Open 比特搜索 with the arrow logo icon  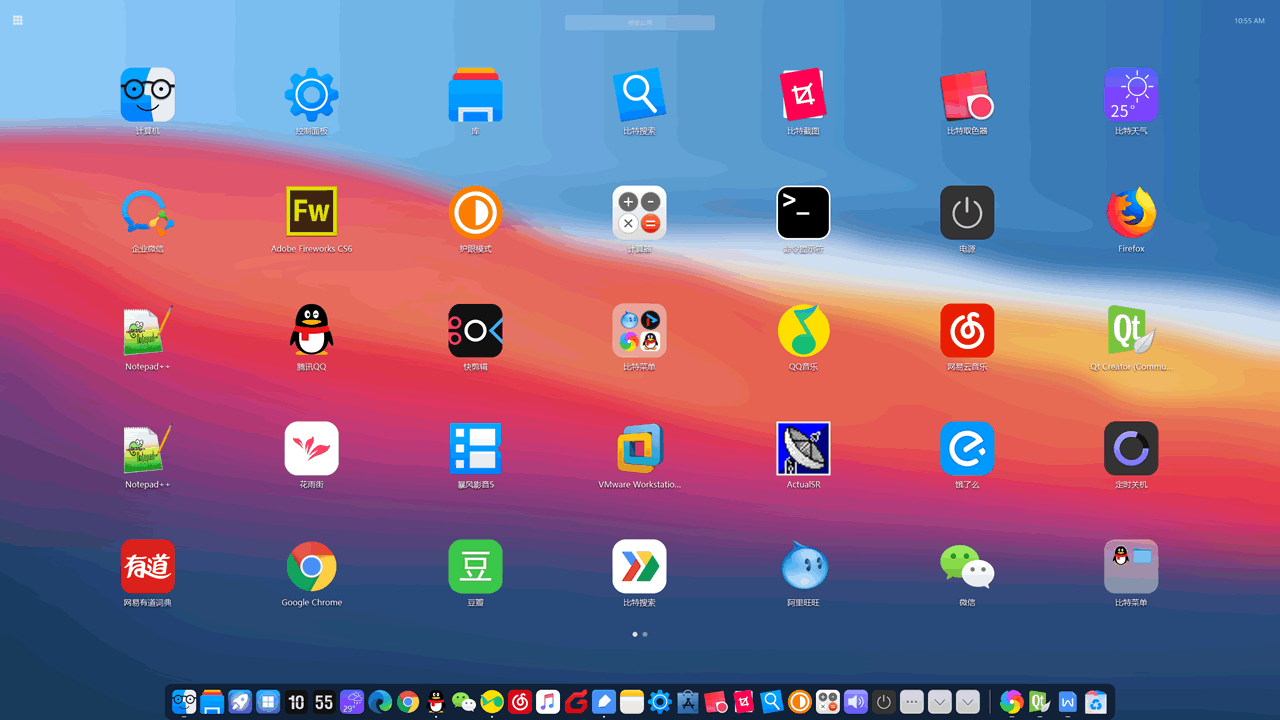coord(639,567)
